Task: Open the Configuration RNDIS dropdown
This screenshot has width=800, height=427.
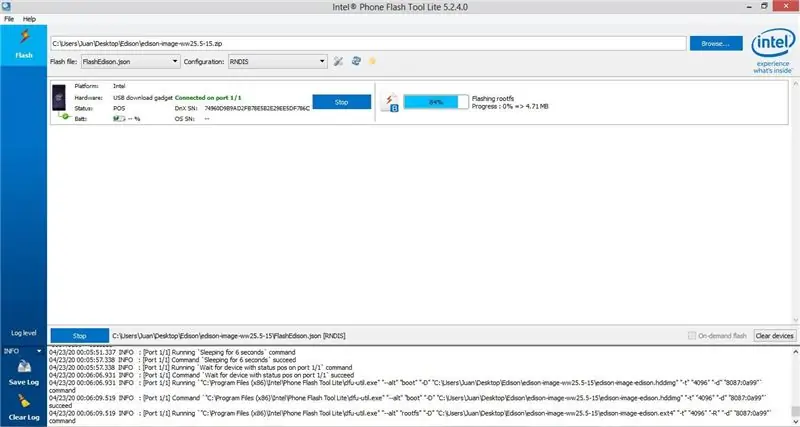Action: (278, 61)
